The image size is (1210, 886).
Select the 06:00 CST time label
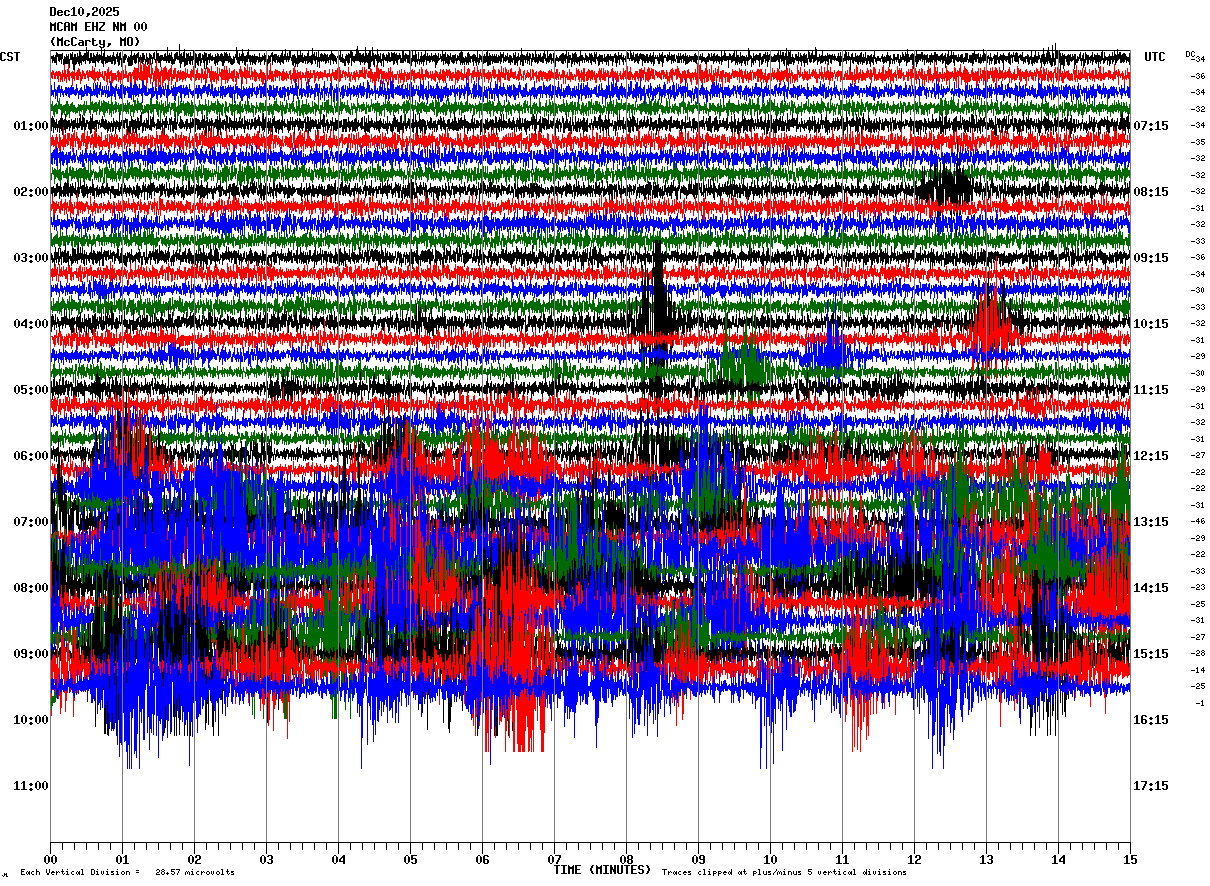(x=31, y=456)
